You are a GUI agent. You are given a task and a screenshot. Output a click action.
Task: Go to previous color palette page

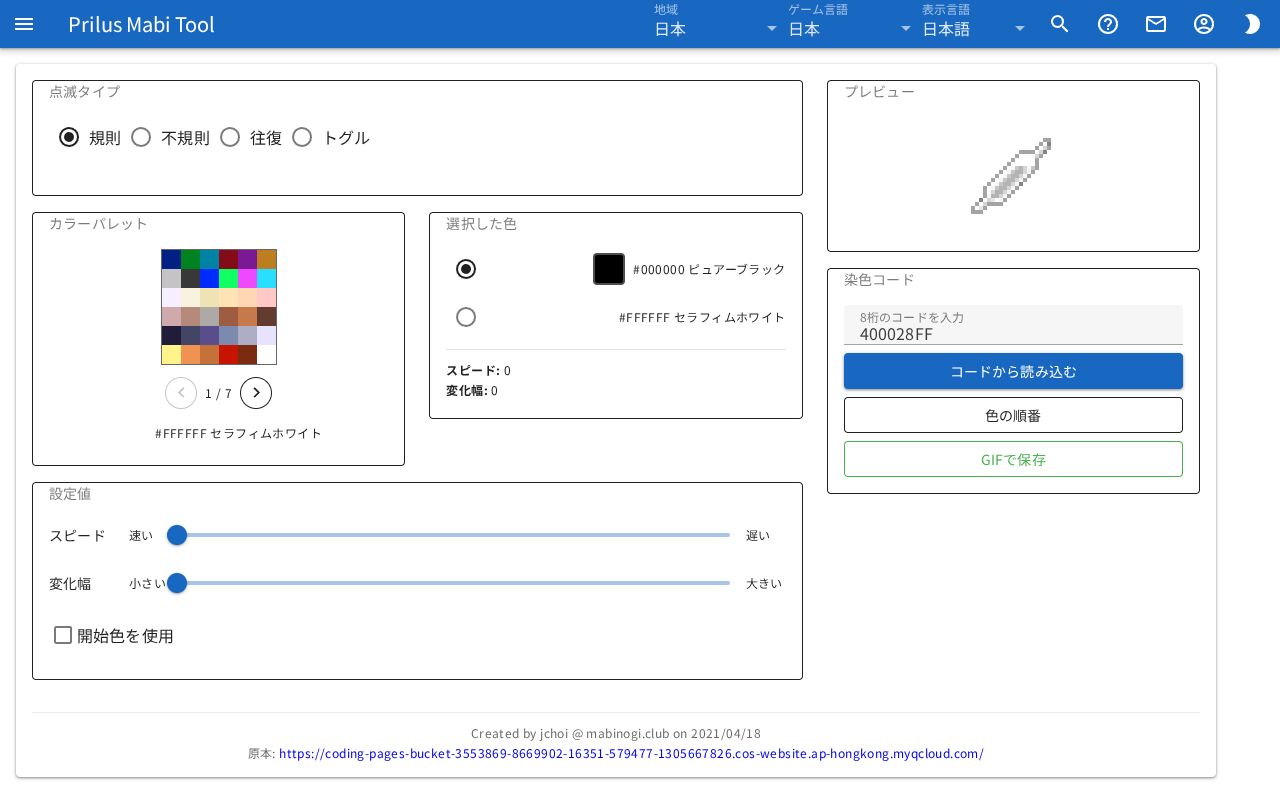(x=181, y=393)
